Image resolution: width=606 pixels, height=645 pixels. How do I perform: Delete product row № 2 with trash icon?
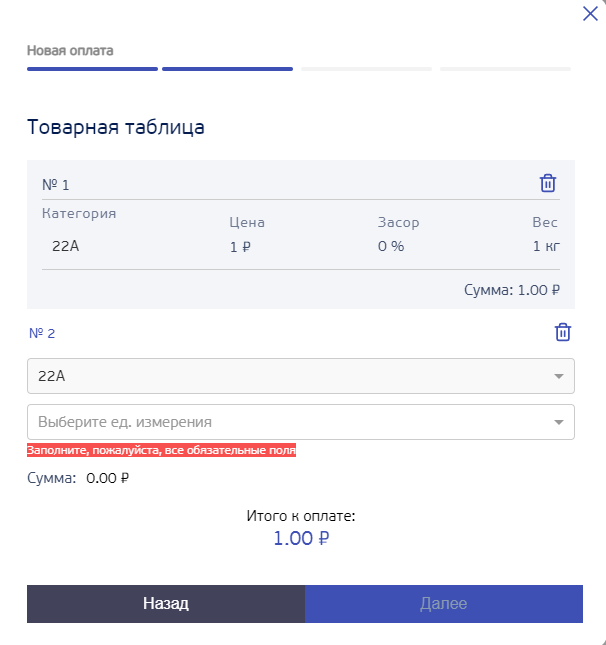(x=563, y=333)
